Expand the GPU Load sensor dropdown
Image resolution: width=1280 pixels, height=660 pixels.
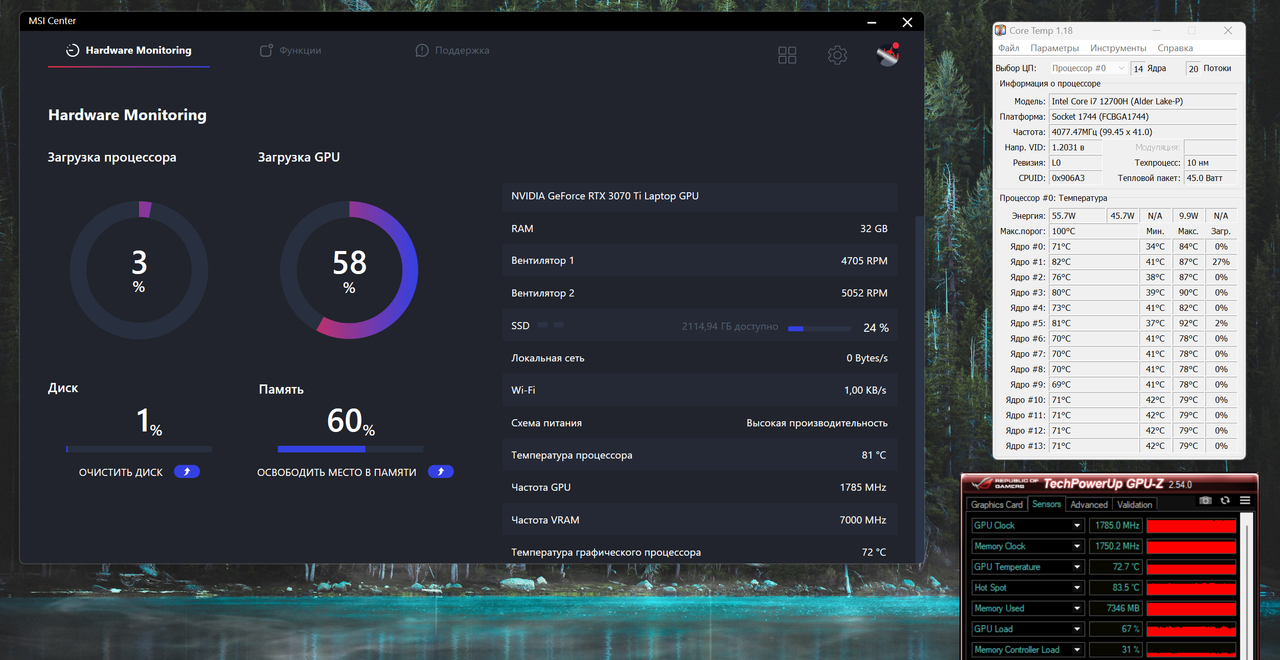pyautogui.click(x=1077, y=629)
